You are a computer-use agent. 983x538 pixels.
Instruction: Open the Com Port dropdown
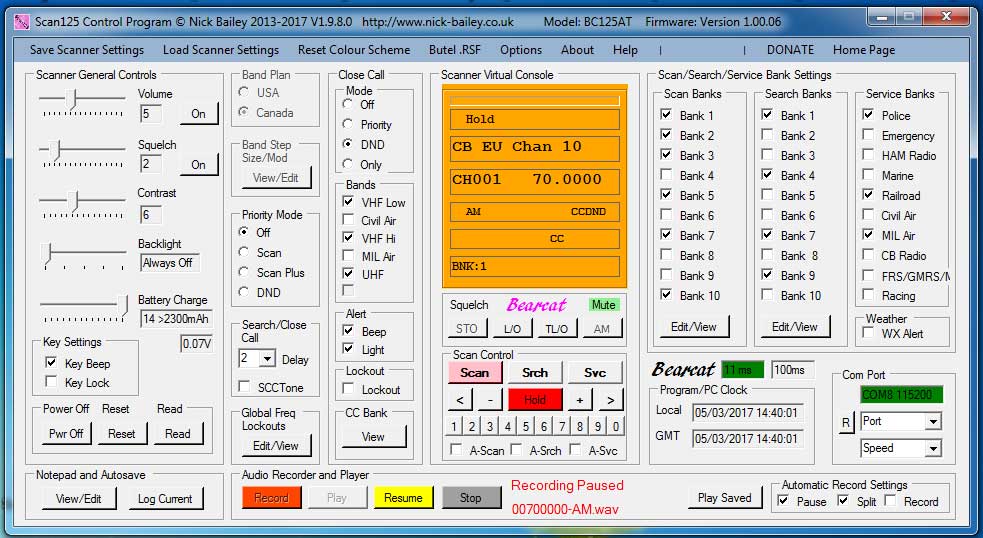coord(933,421)
